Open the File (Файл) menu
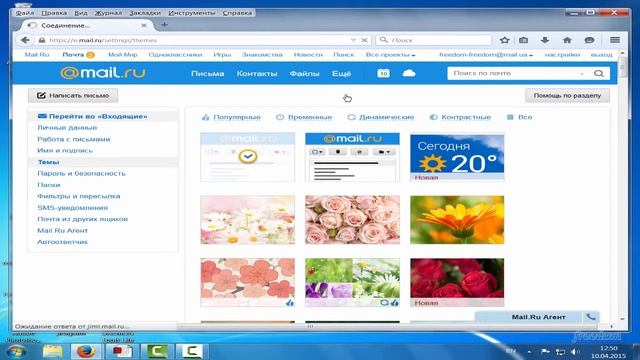 click(x=25, y=13)
